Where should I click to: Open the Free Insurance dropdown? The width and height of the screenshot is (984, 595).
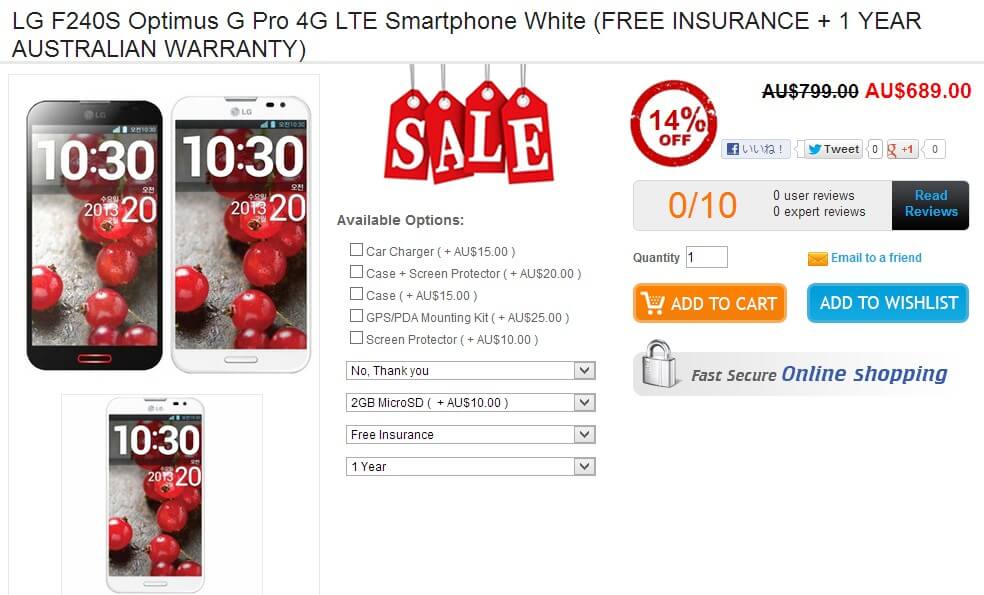click(x=471, y=434)
